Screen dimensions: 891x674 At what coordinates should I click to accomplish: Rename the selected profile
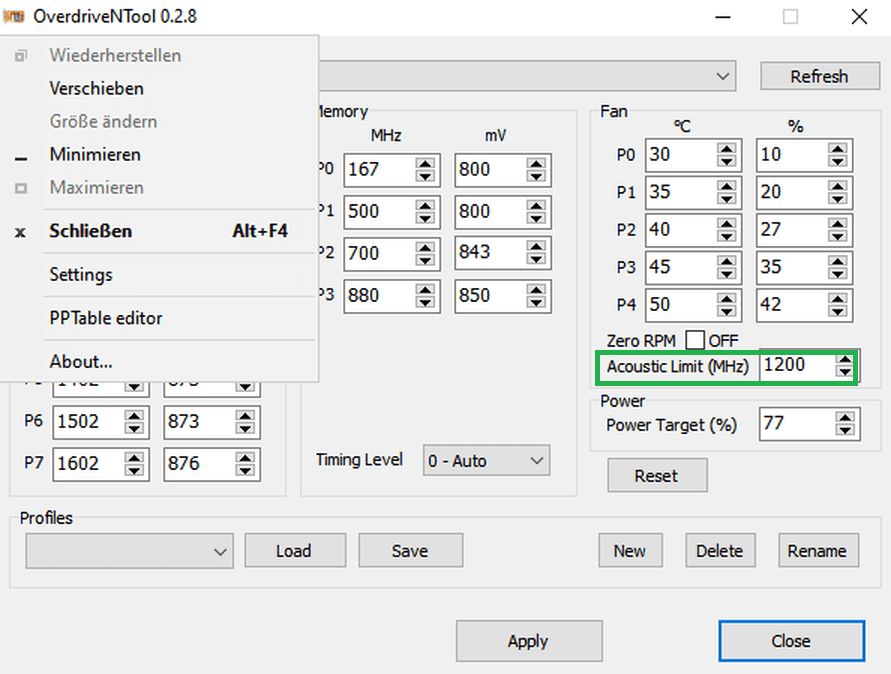pos(818,551)
